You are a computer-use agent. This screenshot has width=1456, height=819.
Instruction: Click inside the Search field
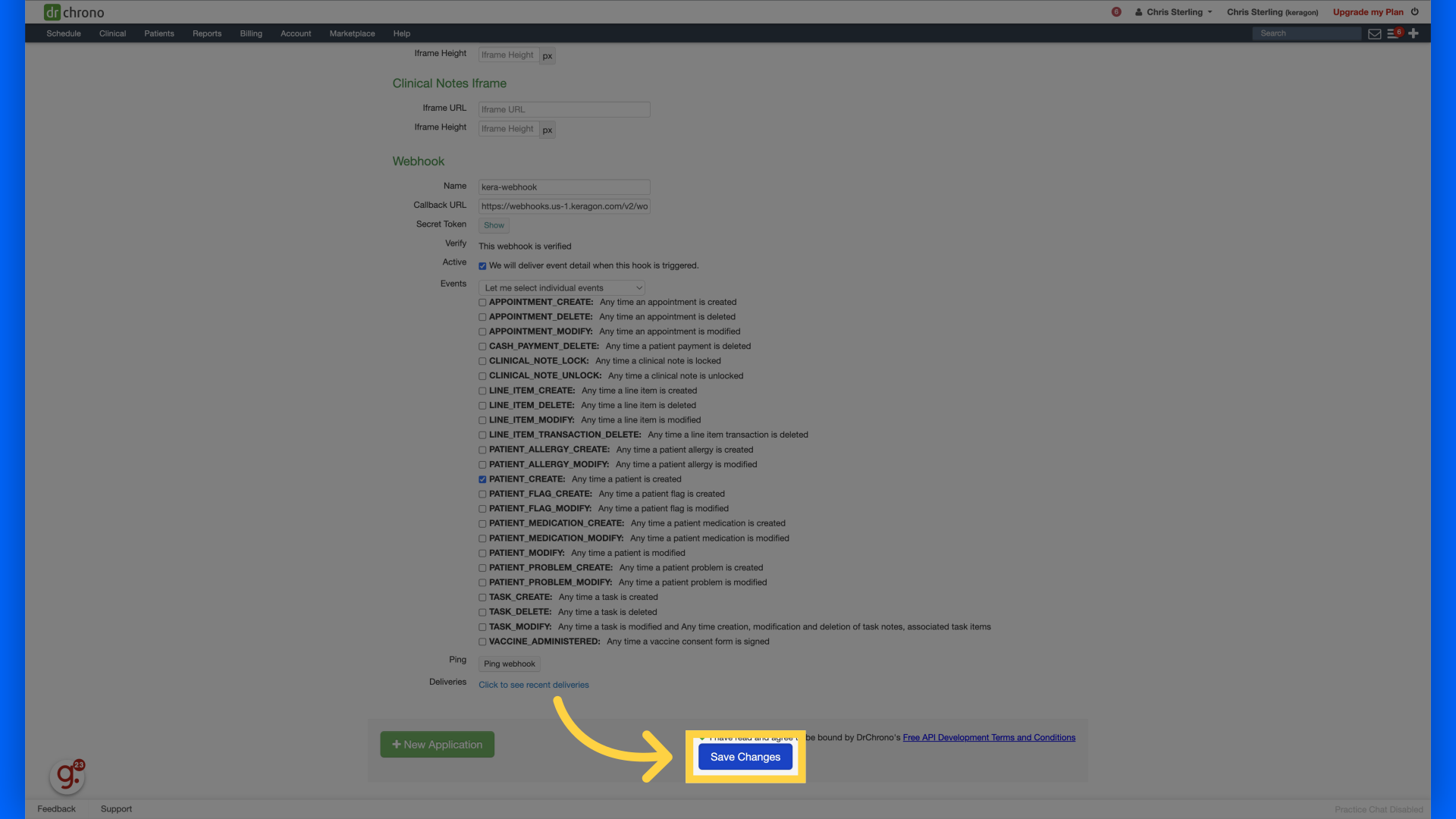click(1306, 33)
